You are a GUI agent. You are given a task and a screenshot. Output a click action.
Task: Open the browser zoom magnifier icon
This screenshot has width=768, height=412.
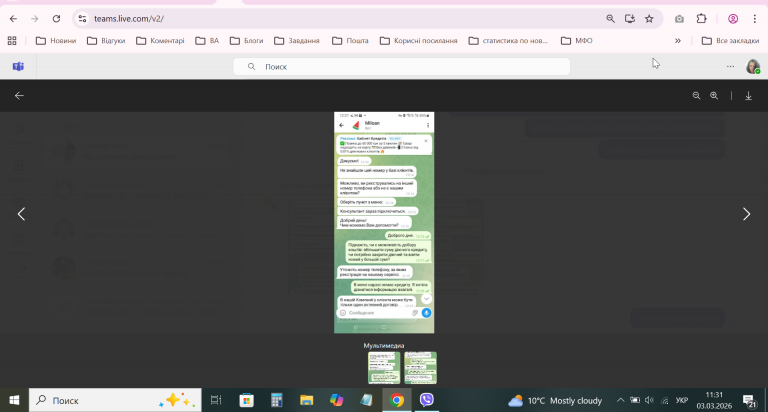click(x=610, y=19)
